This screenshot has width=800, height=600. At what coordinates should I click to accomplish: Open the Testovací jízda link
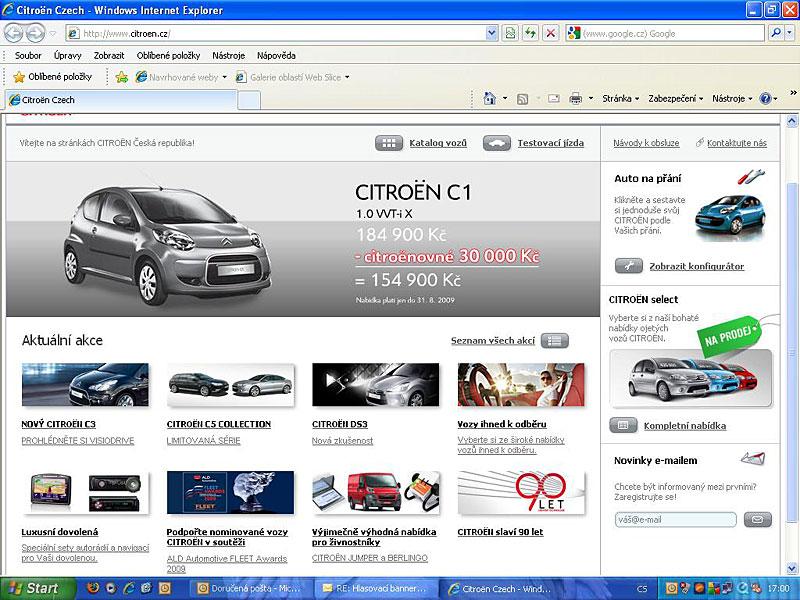tap(551, 143)
